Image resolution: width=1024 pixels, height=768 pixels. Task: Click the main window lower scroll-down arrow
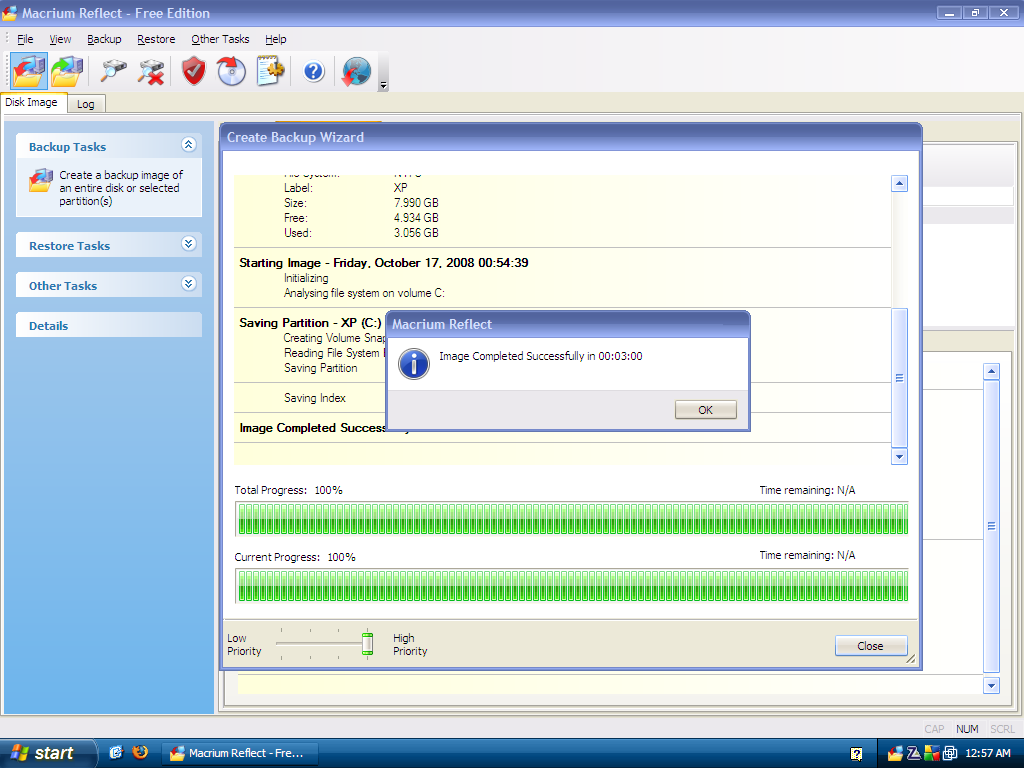point(991,685)
